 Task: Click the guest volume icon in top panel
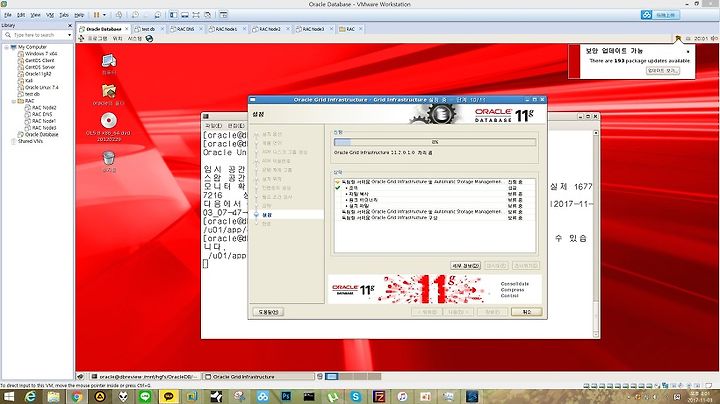(x=714, y=39)
